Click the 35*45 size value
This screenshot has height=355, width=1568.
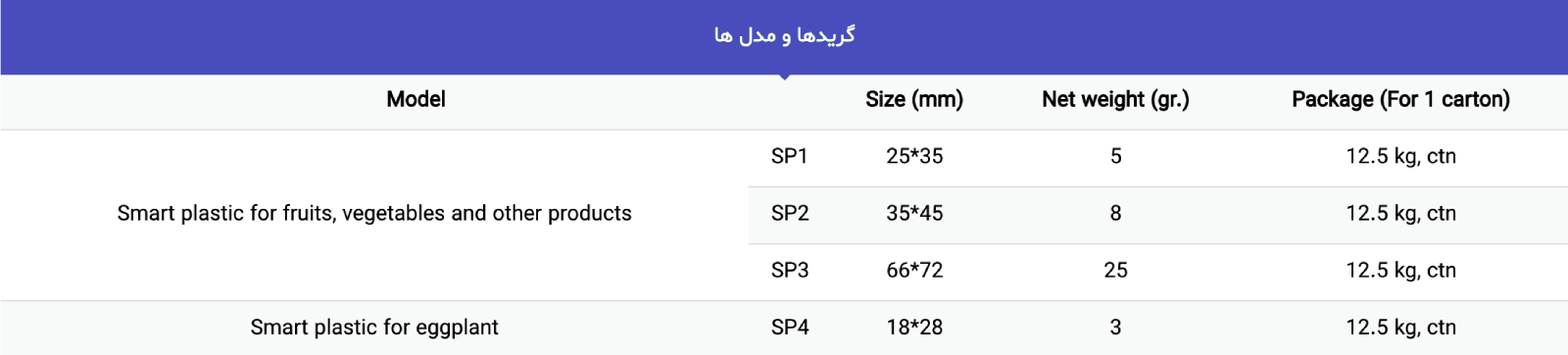[x=914, y=213]
